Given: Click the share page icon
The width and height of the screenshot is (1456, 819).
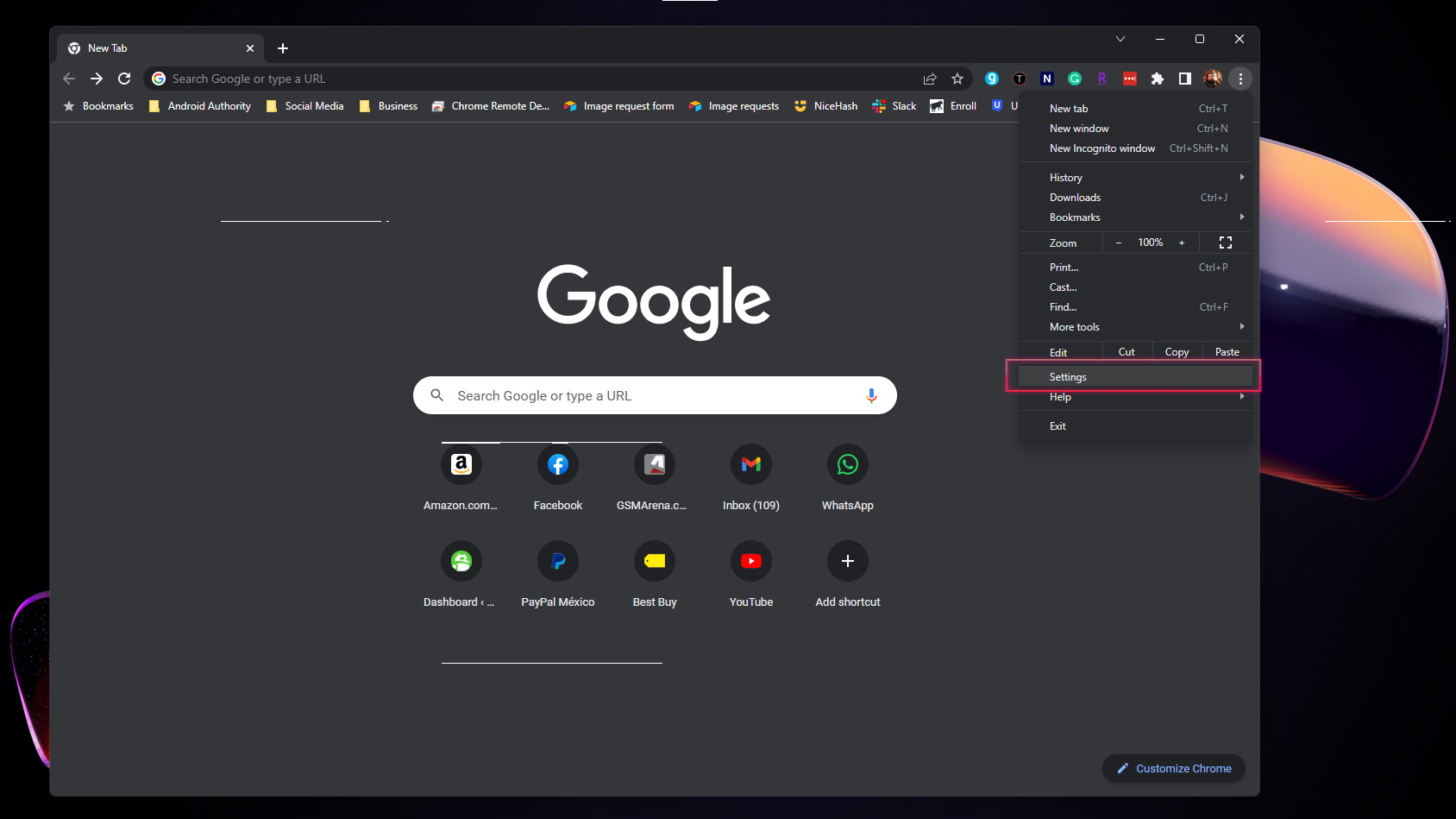Looking at the screenshot, I should pos(930,79).
